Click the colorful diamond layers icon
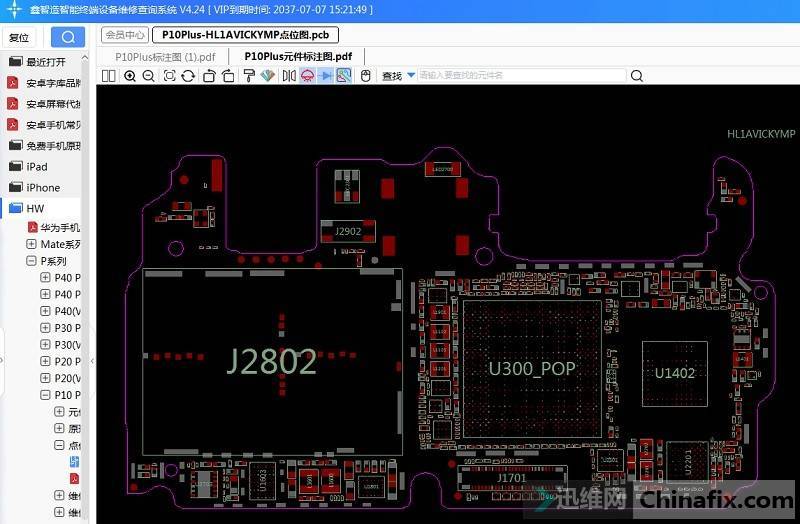 pyautogui.click(x=267, y=76)
